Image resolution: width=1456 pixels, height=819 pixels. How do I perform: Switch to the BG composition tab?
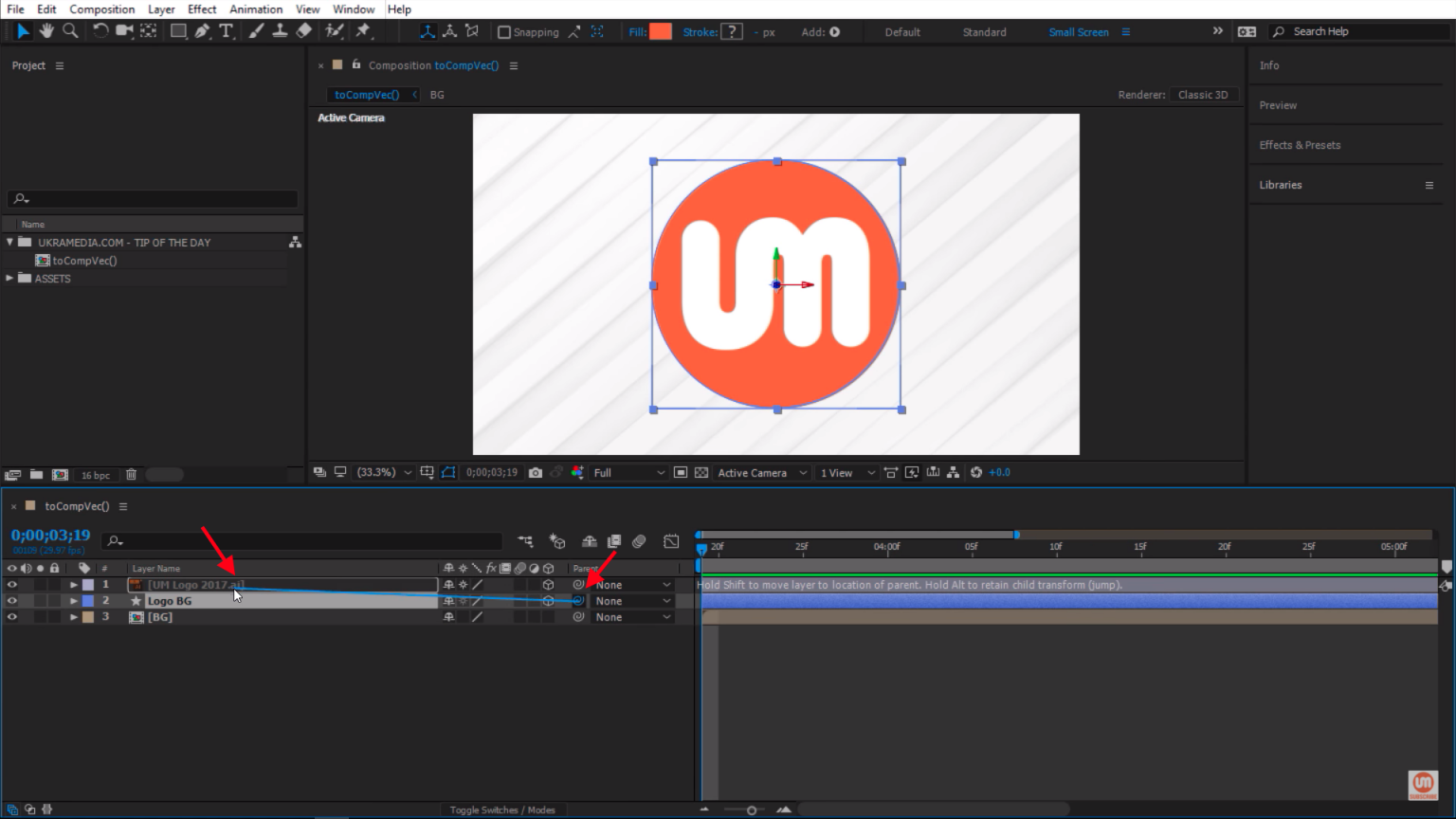click(437, 95)
